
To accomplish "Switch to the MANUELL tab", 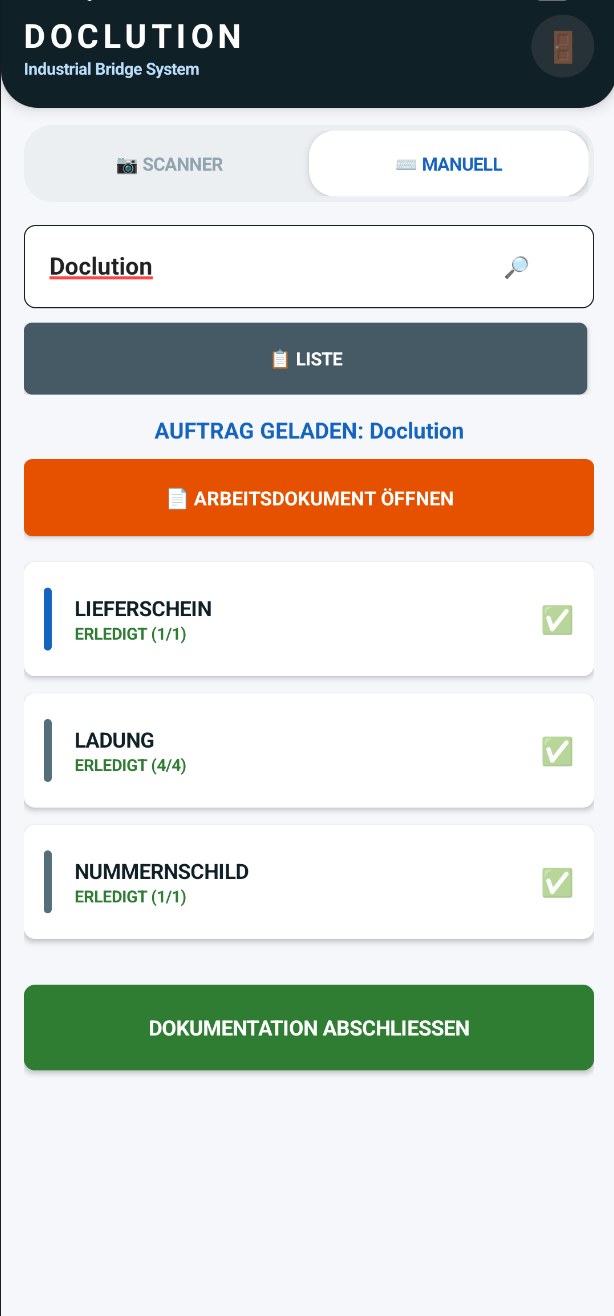I will click(448, 163).
